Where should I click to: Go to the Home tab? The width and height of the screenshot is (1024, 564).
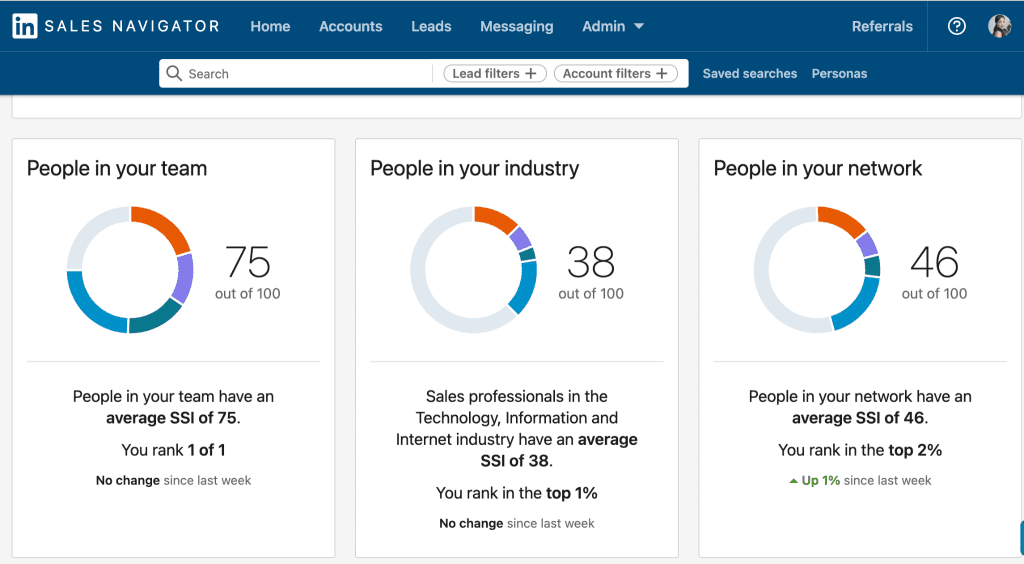click(x=270, y=27)
